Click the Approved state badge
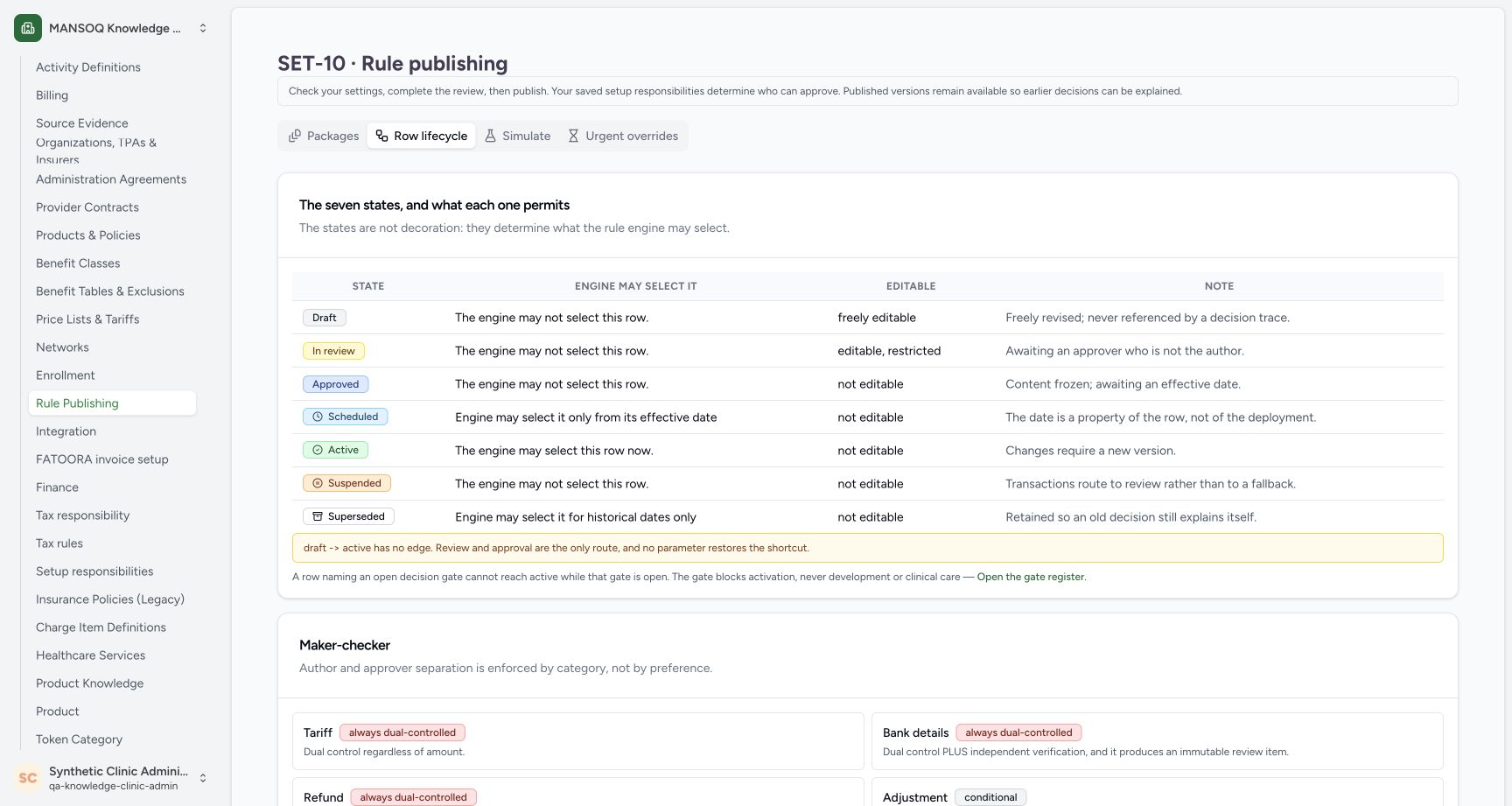 [336, 384]
